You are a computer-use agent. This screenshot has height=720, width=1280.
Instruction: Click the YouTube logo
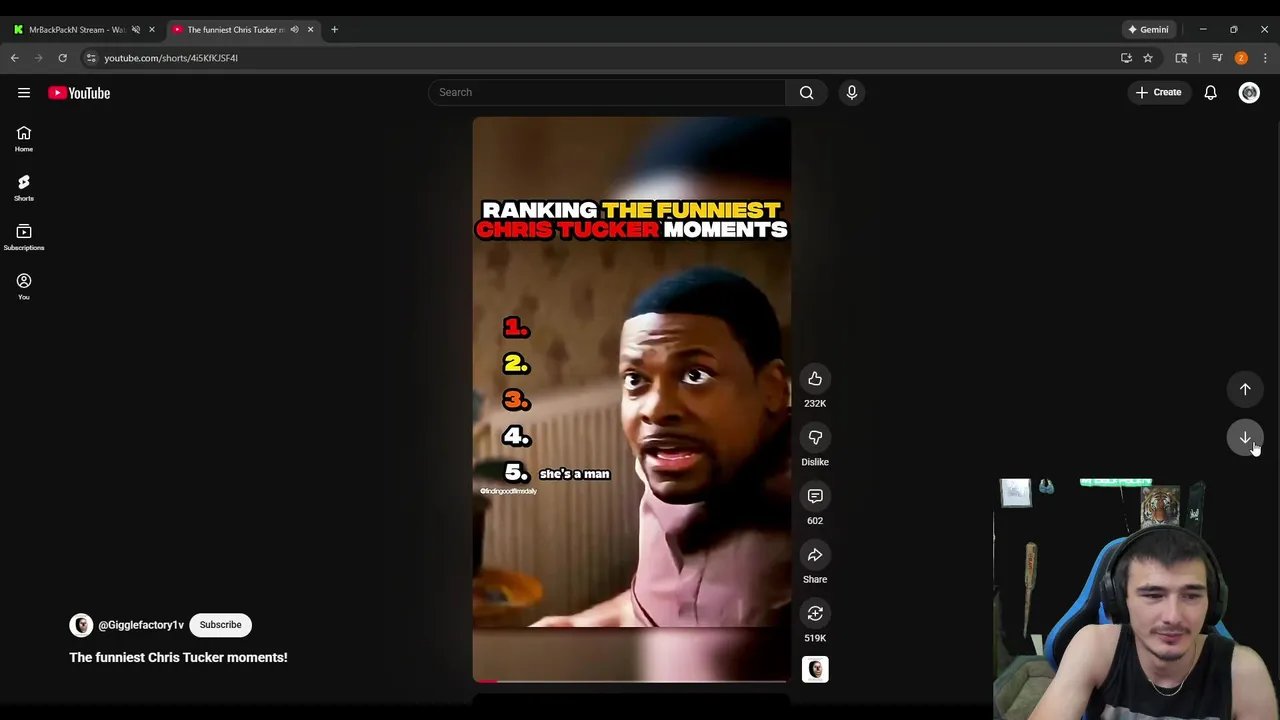[x=79, y=93]
